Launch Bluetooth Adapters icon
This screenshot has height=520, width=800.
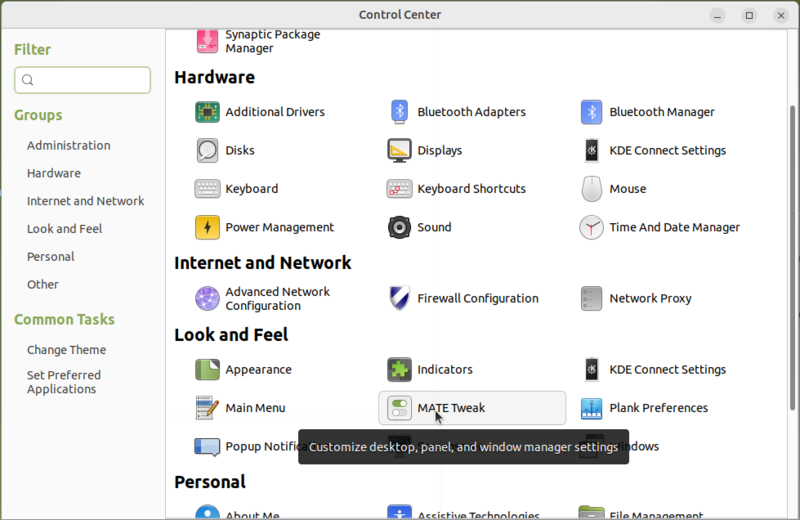tap(399, 112)
